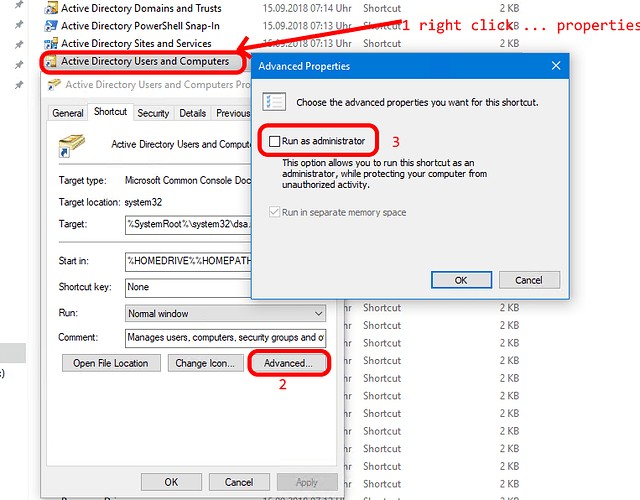Viewport: 640px width, 500px height.
Task: Click the Shortcut type cell in Domains and Trusts row
Action: coord(382,8)
